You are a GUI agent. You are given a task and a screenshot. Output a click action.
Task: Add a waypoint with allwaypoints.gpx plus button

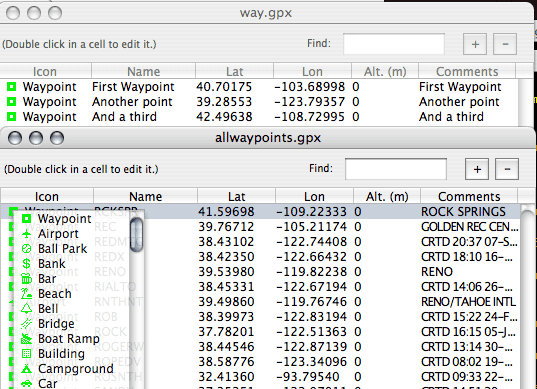[477, 169]
